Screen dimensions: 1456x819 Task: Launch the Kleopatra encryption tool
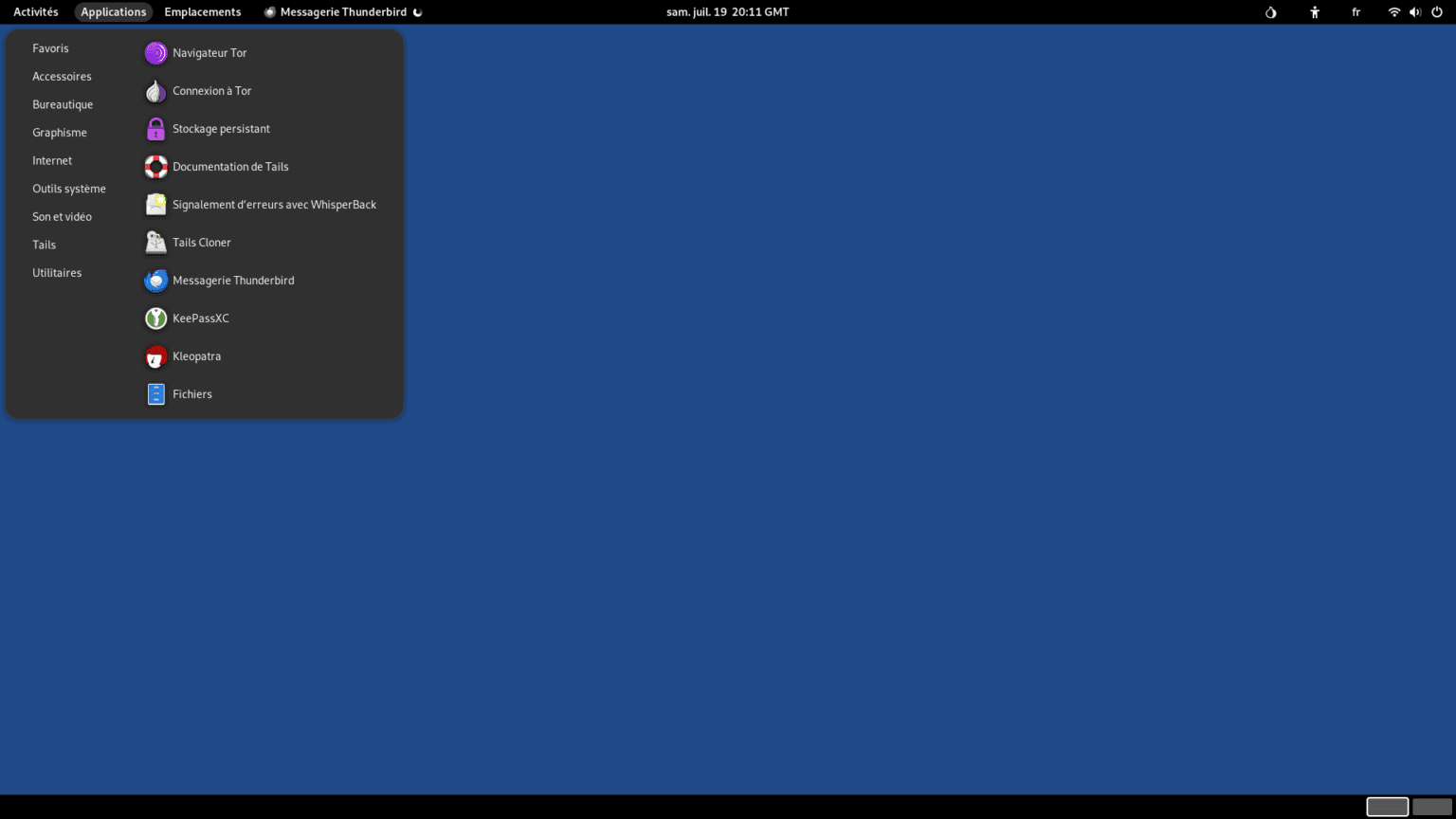pyautogui.click(x=196, y=356)
